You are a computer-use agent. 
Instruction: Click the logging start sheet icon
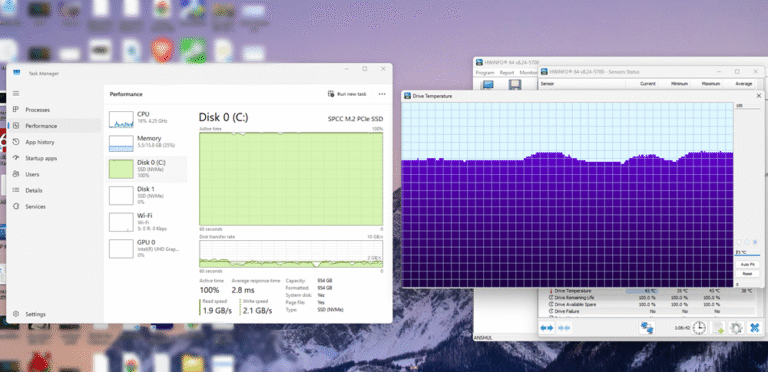click(x=718, y=328)
